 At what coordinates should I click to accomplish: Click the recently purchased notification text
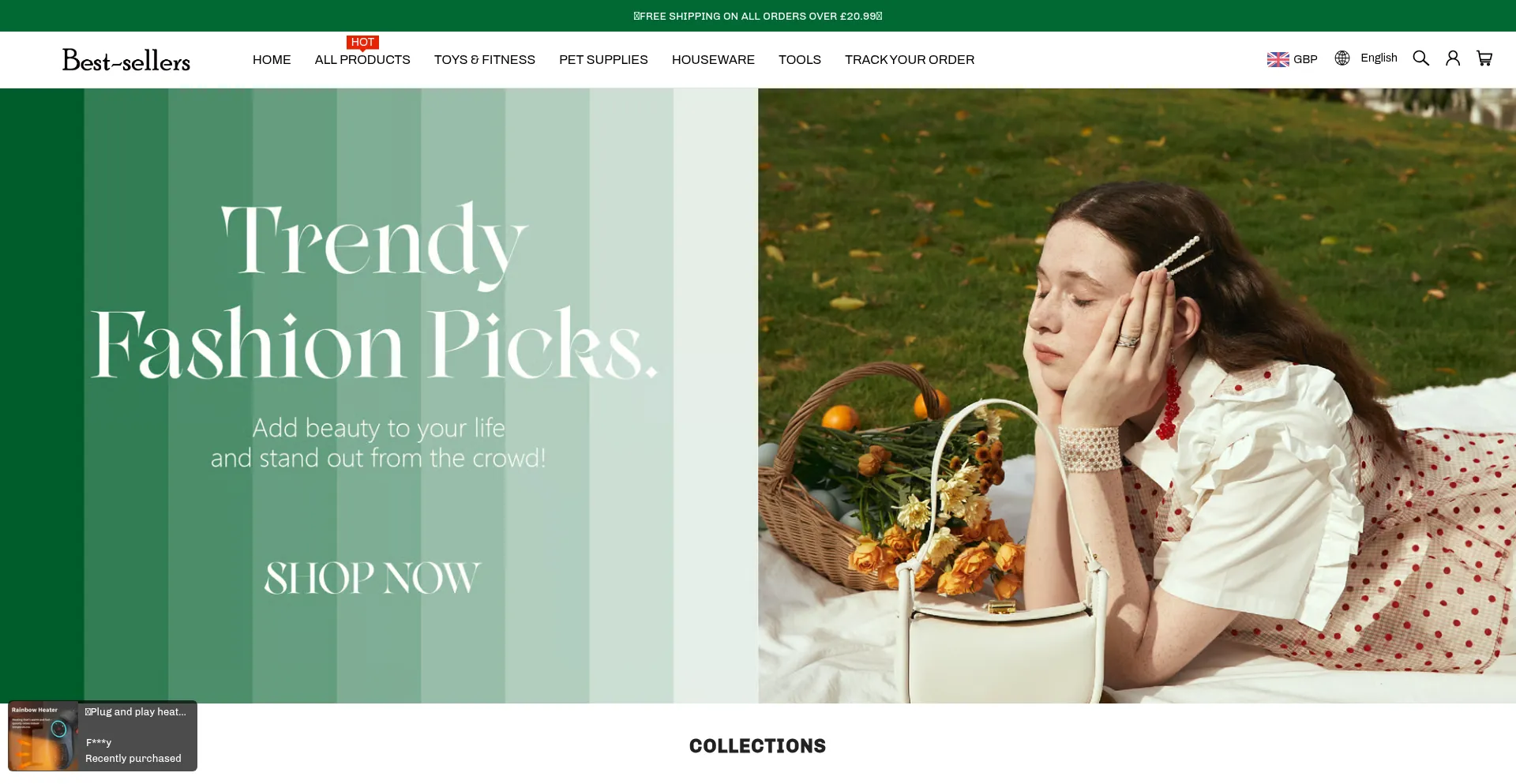point(133,759)
